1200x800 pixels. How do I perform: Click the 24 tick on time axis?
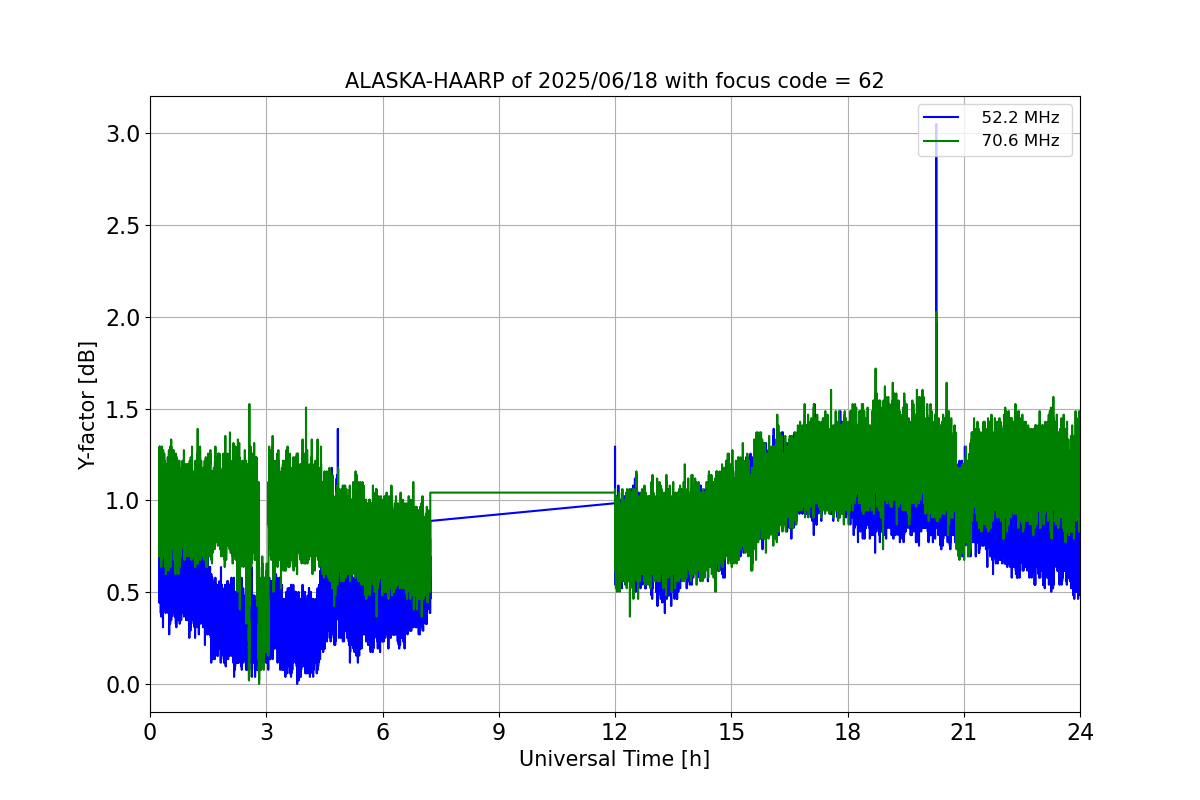[1080, 731]
